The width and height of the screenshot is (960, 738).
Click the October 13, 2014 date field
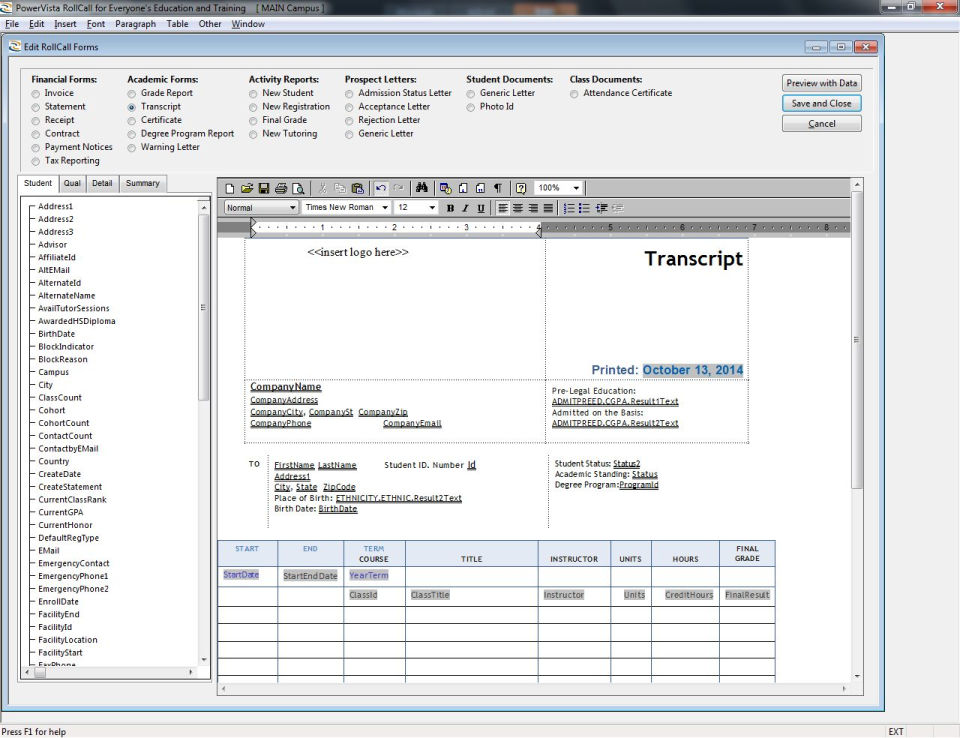[x=693, y=370]
